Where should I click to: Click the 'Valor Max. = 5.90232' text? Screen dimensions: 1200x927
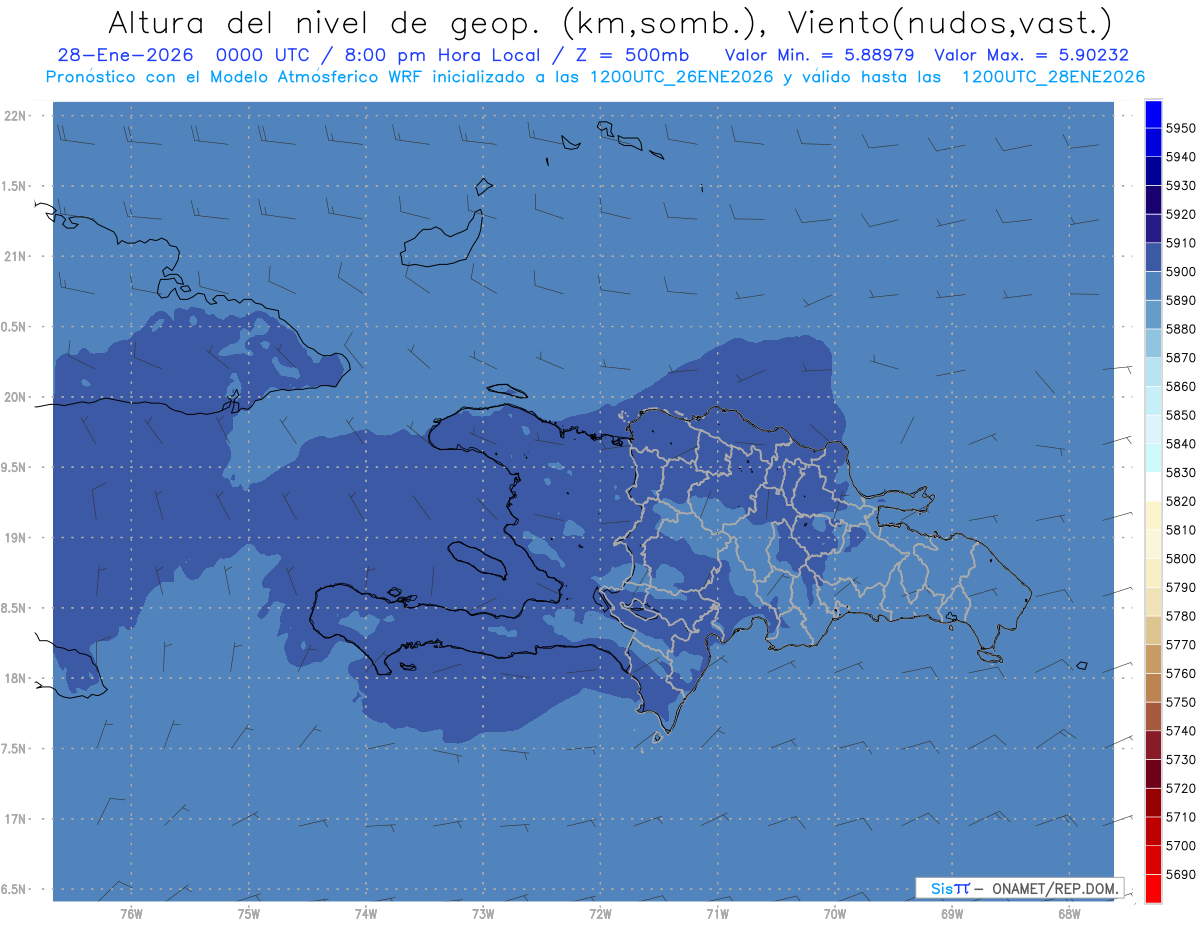[x=1031, y=55]
